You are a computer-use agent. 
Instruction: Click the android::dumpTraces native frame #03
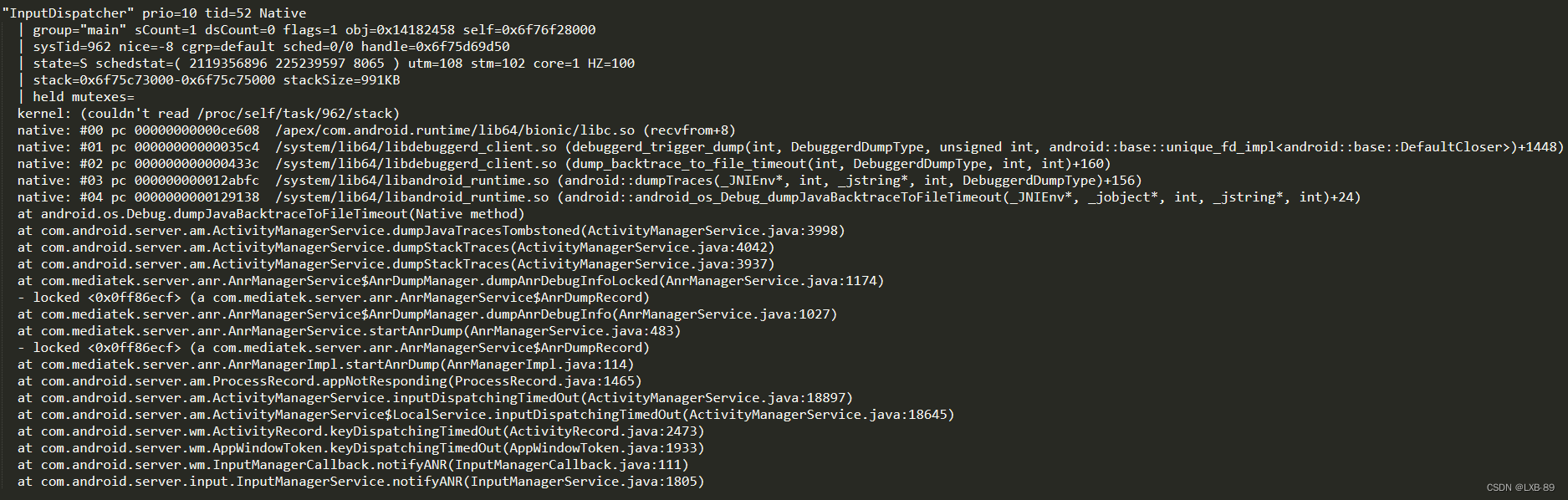[580, 181]
